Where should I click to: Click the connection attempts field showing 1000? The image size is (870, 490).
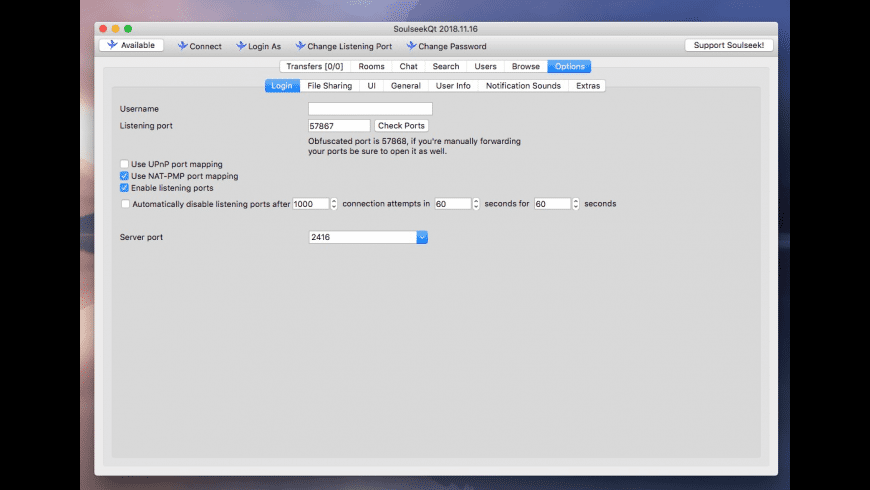click(311, 204)
